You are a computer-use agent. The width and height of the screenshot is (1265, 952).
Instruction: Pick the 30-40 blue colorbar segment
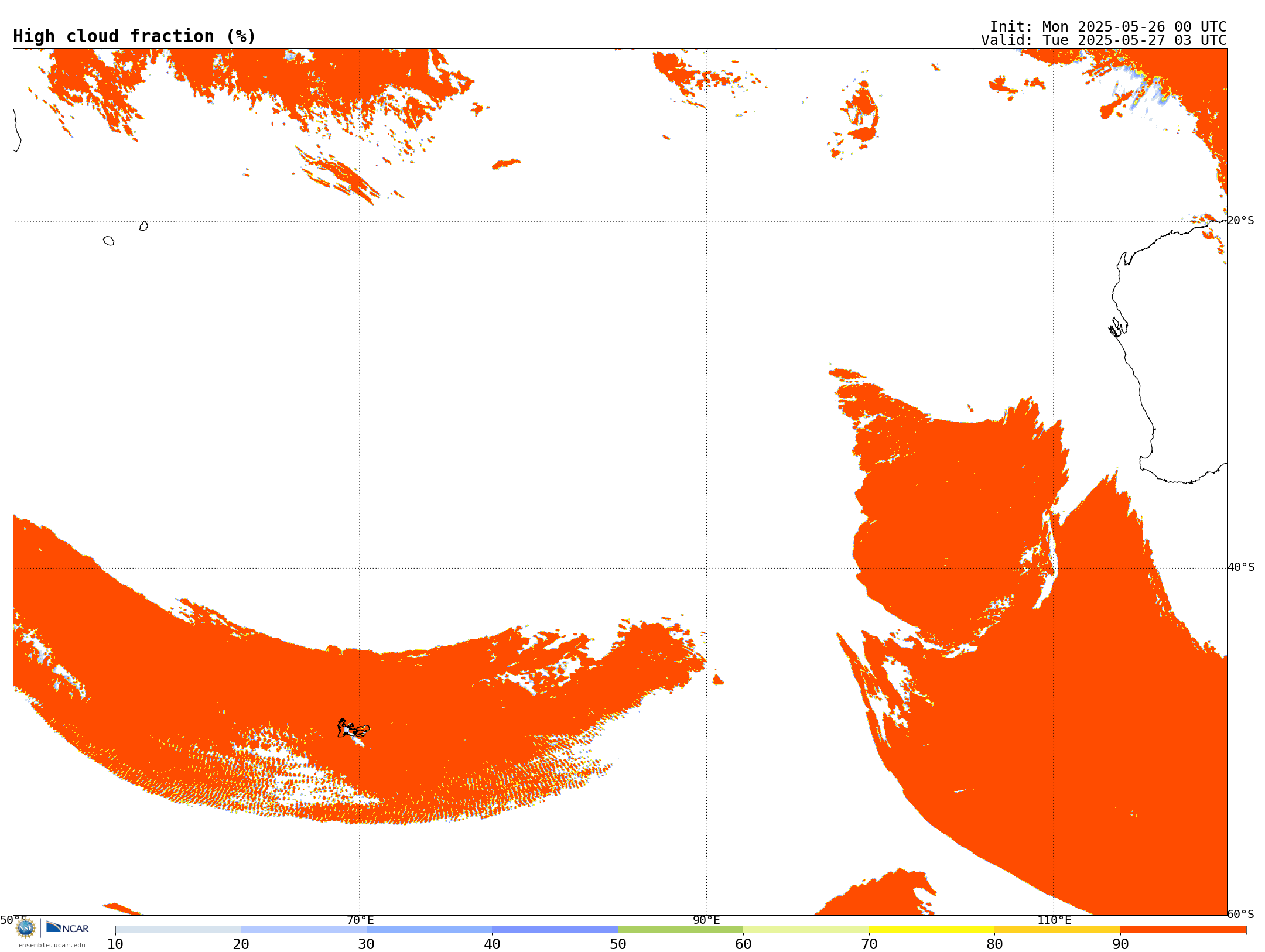click(429, 930)
